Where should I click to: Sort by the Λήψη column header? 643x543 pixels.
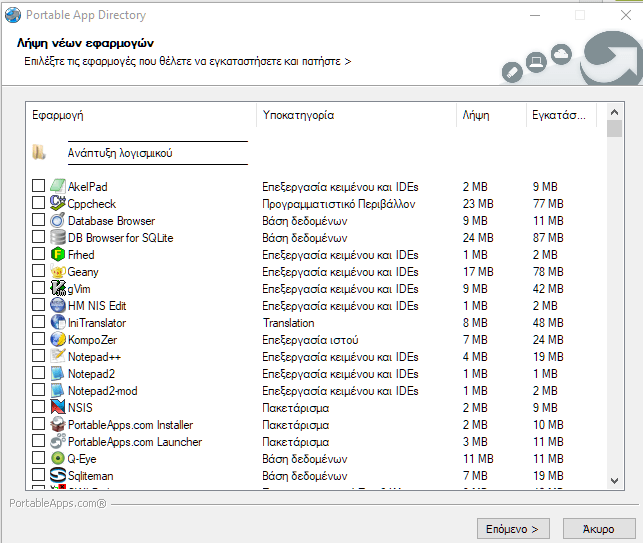[491, 115]
